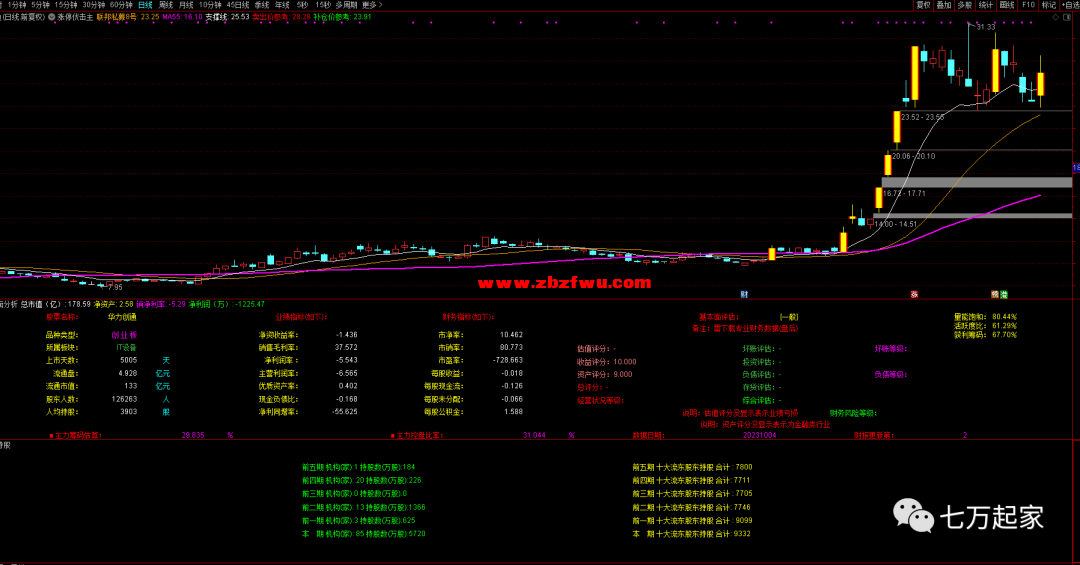Switch to the 周线 weekly chart tab
Viewport: 1080px width, 565px height.
[x=166, y=5]
